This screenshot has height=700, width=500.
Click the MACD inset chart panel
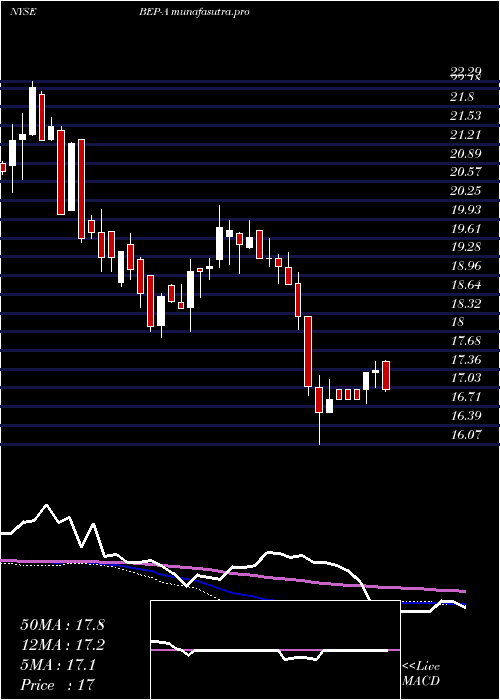[275, 650]
